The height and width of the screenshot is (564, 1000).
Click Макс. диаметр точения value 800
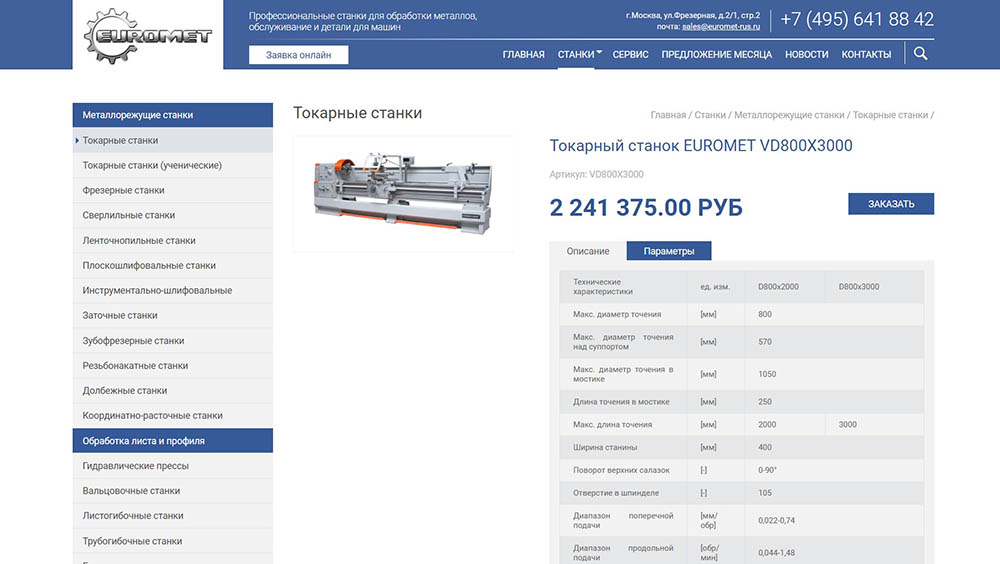[765, 314]
